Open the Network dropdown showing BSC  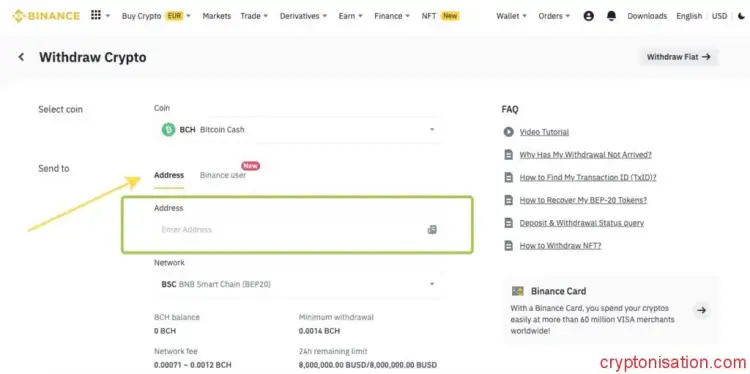(x=298, y=284)
